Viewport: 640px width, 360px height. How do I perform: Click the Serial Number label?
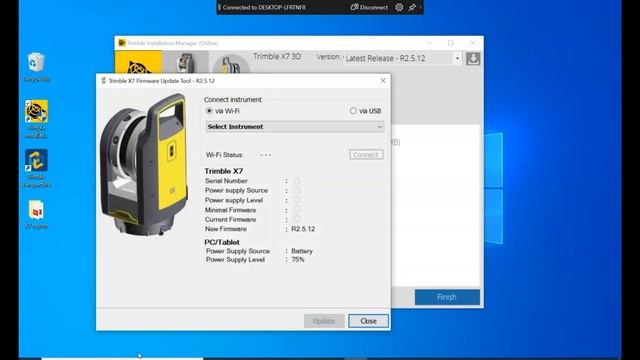tap(226, 180)
